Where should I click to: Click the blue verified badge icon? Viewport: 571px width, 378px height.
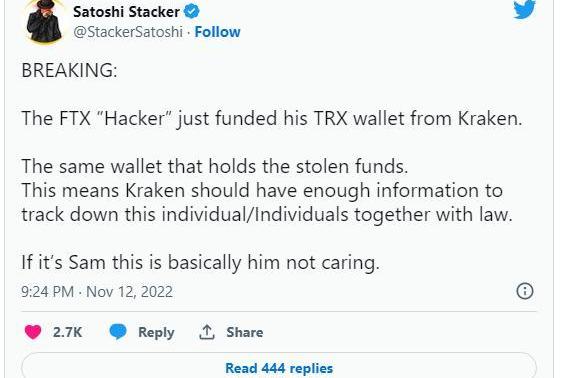(x=191, y=12)
